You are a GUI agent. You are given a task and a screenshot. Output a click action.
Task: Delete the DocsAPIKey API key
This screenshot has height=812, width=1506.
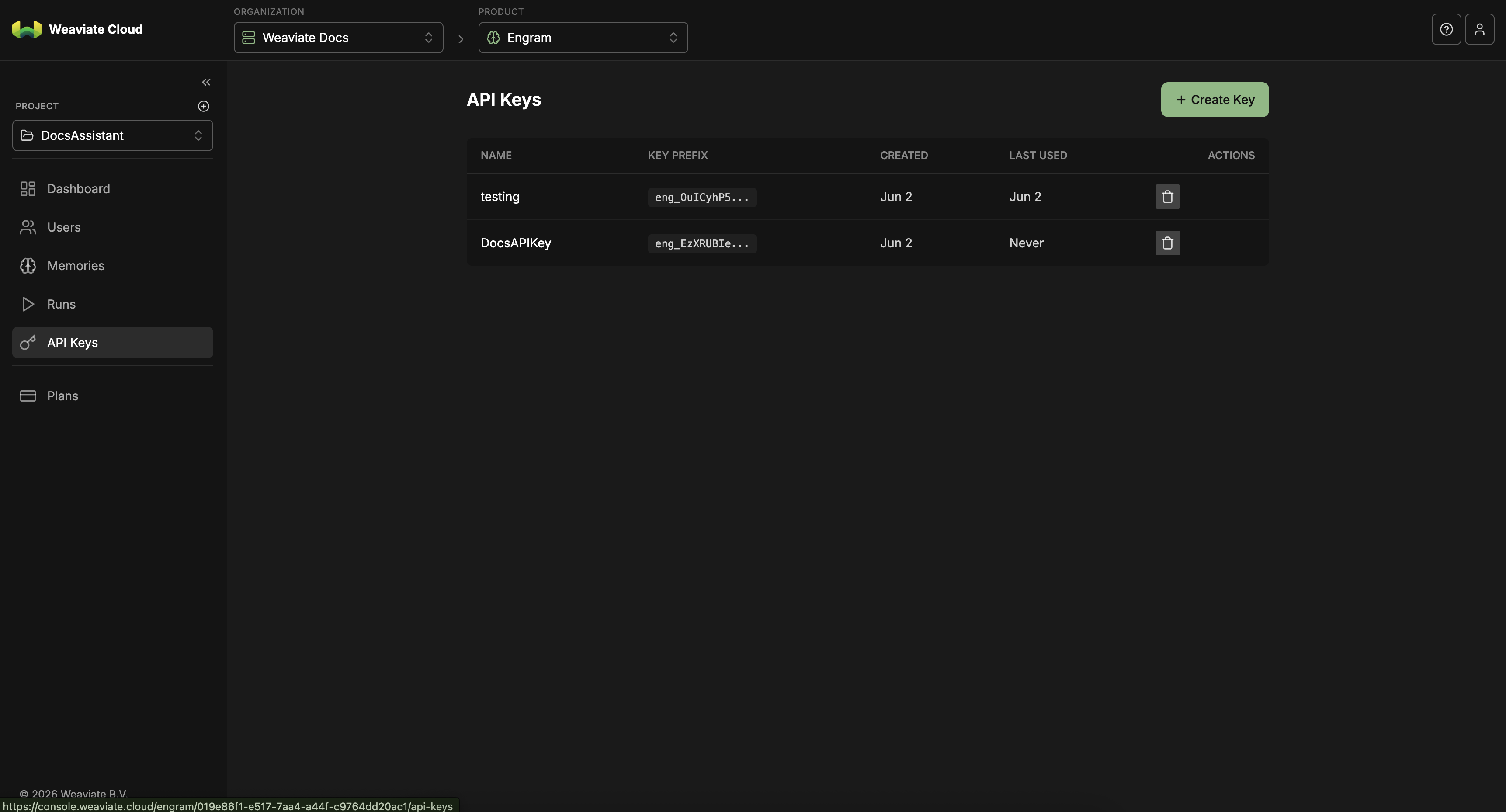pyautogui.click(x=1167, y=243)
